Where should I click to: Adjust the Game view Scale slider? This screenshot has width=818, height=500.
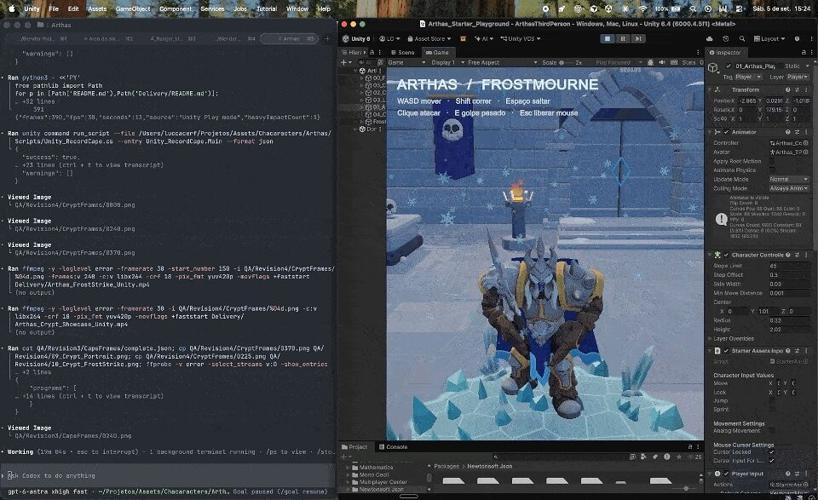564,62
